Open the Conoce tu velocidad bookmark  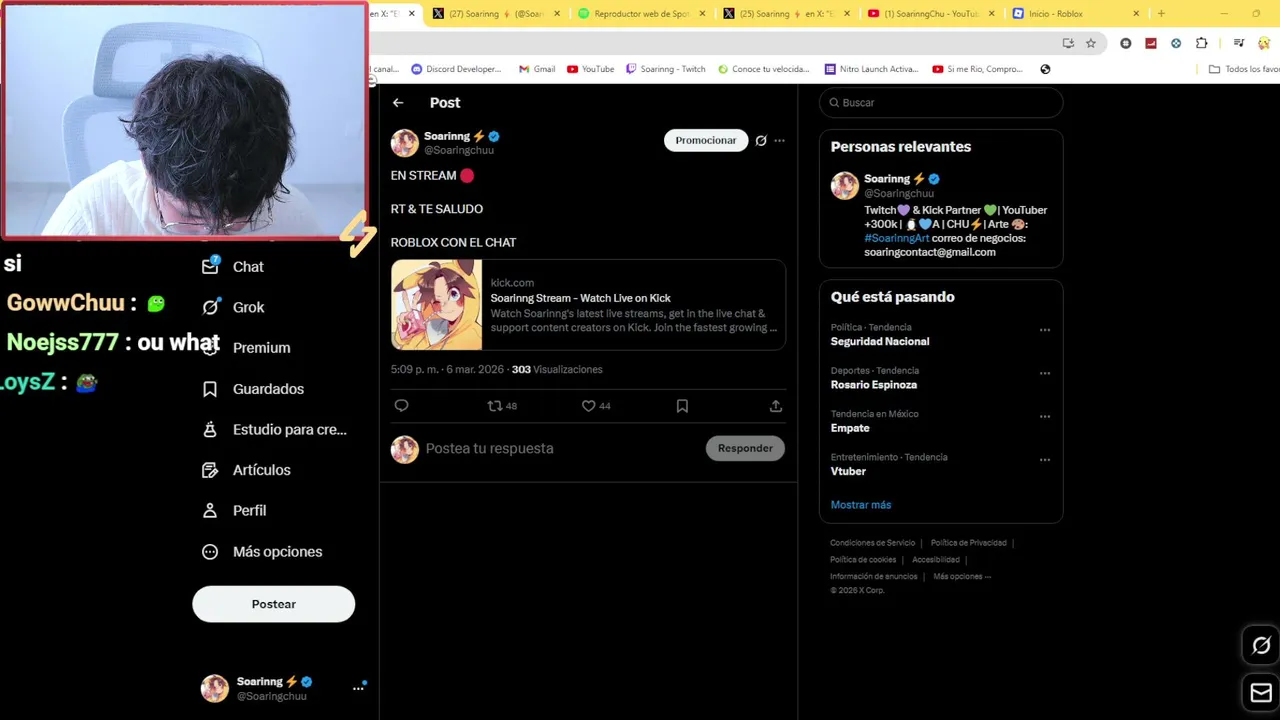point(764,69)
